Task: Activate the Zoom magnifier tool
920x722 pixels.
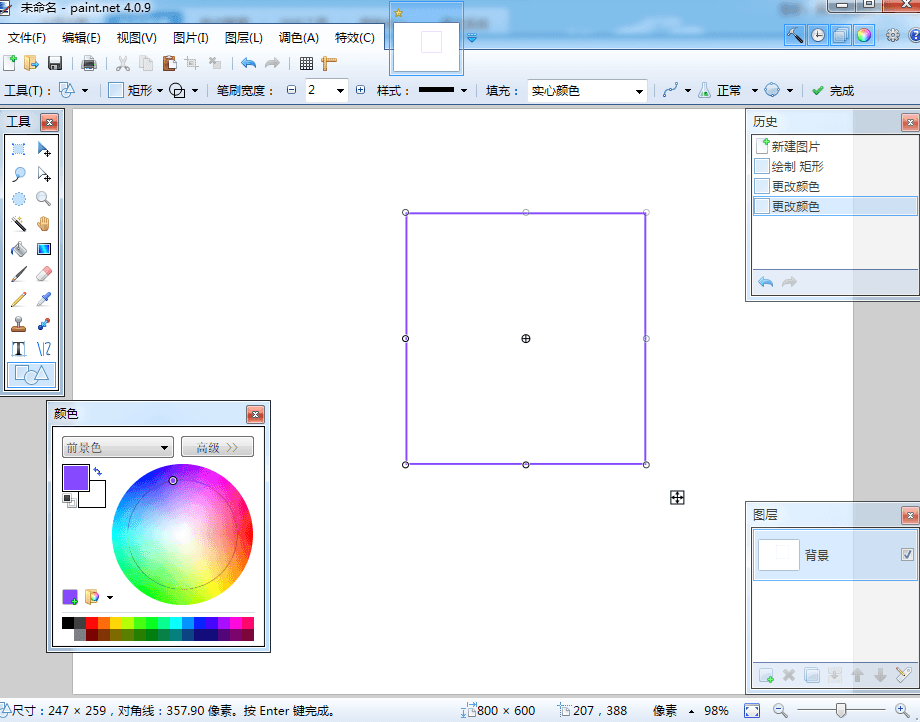Action: [x=44, y=199]
